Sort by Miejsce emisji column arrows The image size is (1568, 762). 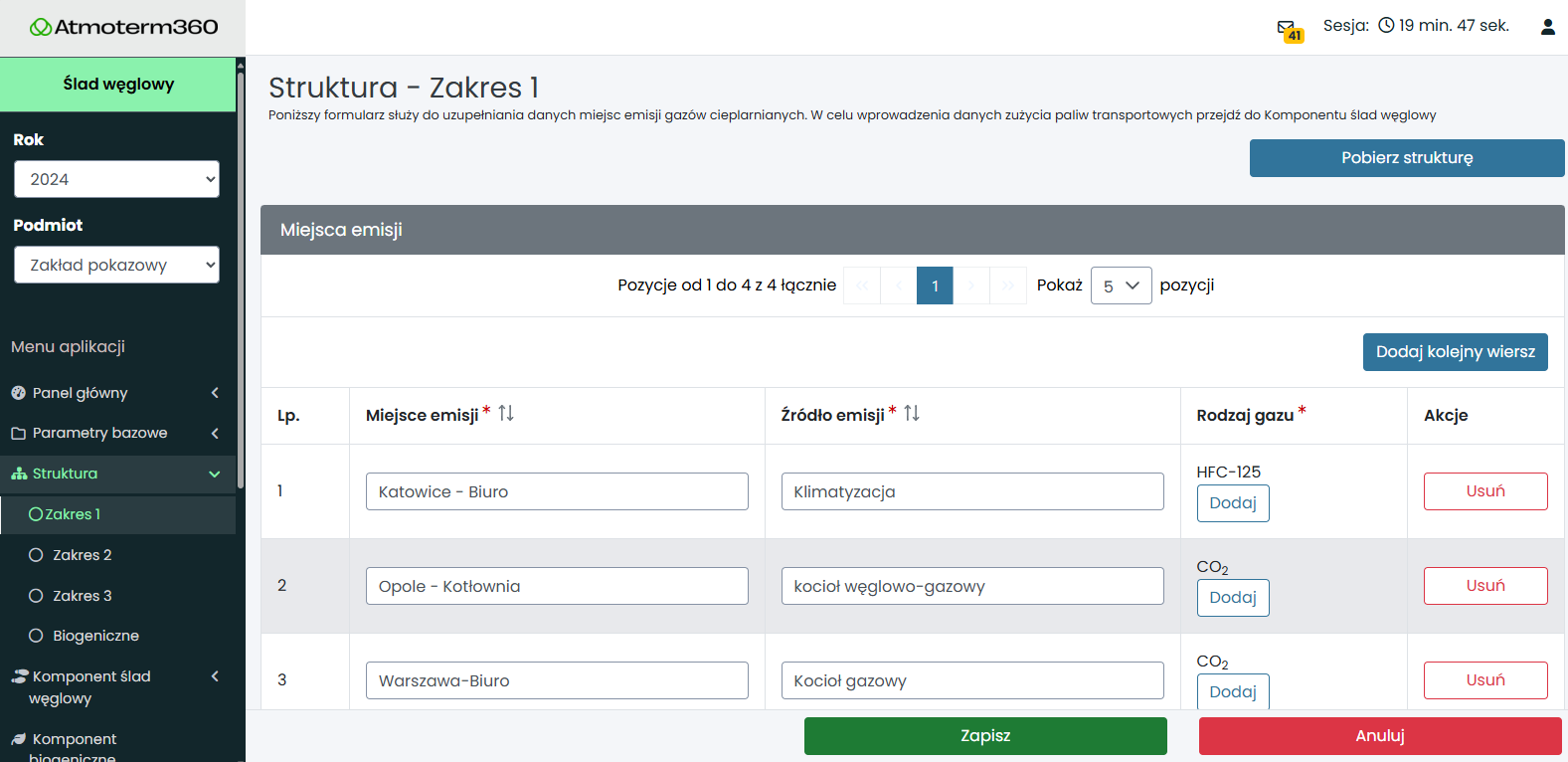click(506, 414)
